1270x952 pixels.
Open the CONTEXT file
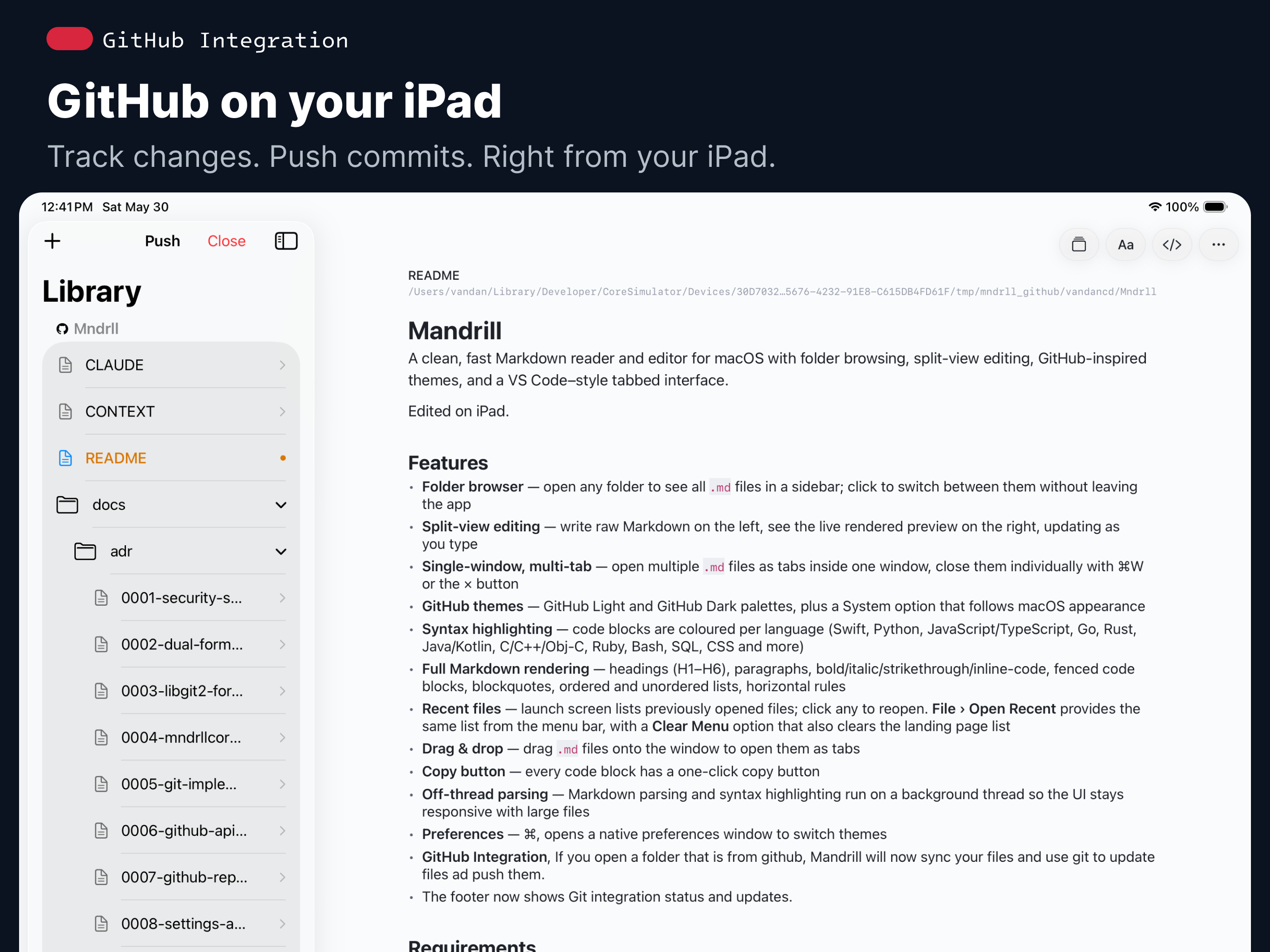pos(171,412)
